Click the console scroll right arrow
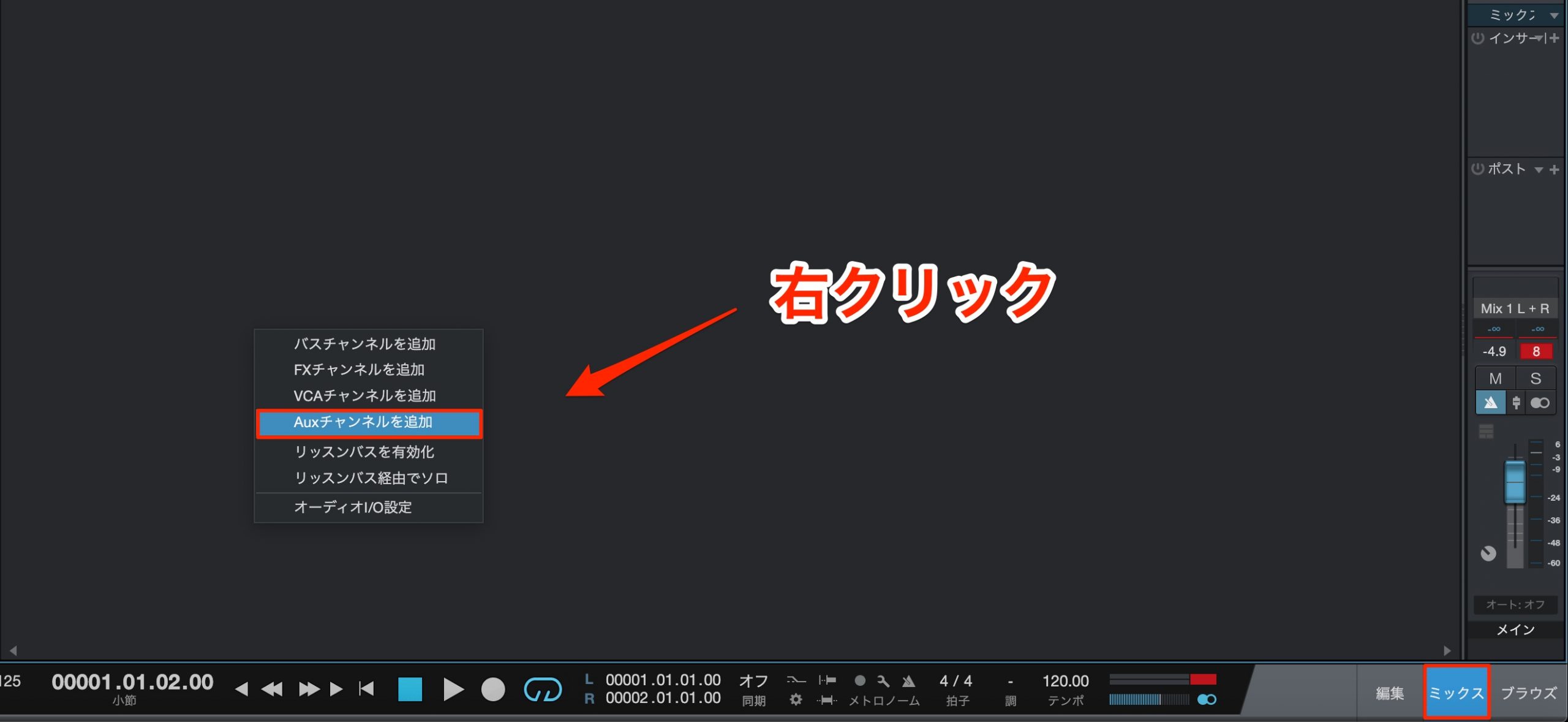Viewport: 1568px width, 722px height. coord(1447,650)
